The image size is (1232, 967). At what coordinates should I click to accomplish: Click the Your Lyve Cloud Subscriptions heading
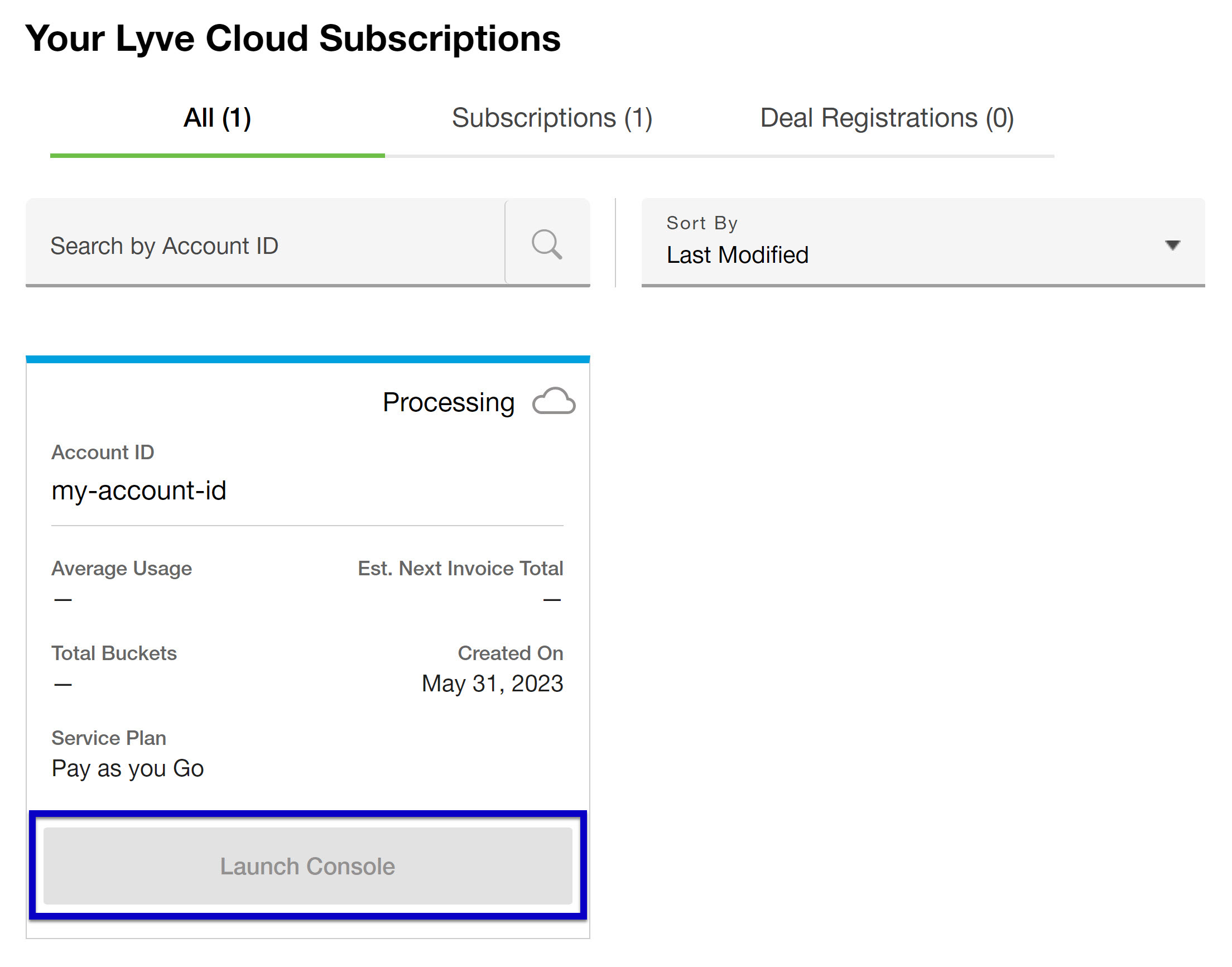pyautogui.click(x=293, y=39)
